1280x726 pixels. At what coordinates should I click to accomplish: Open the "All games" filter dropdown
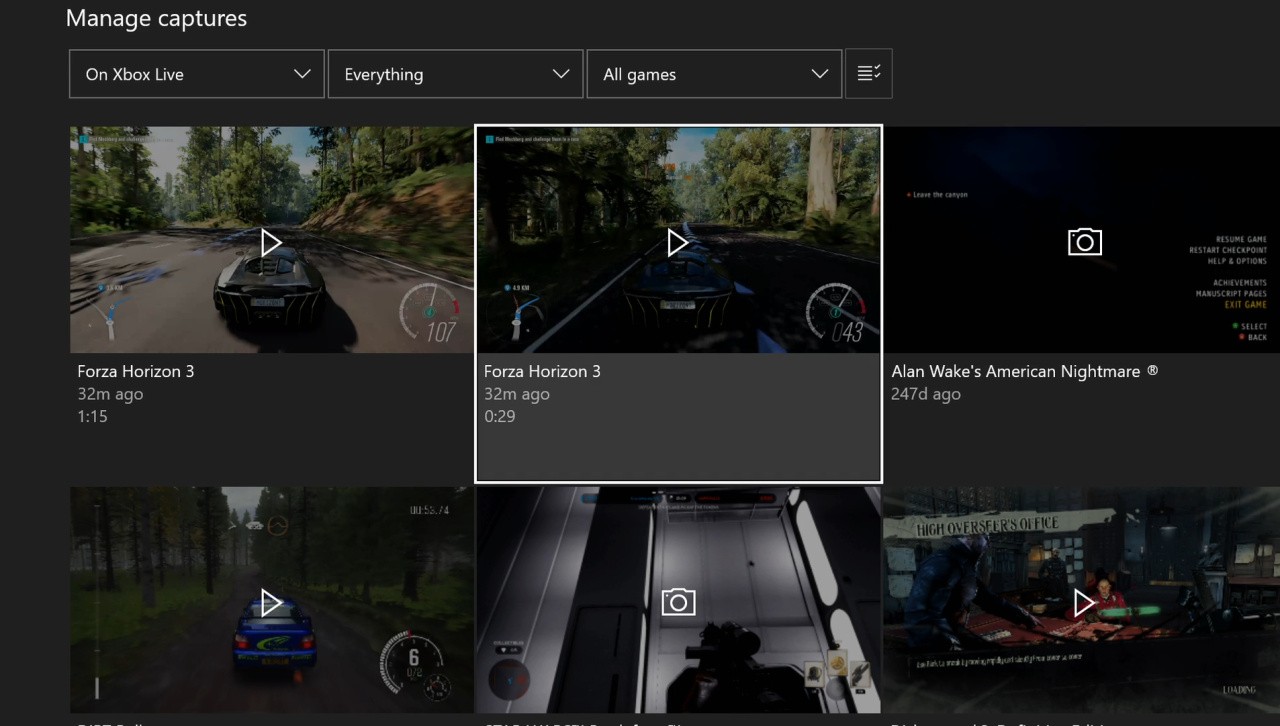click(x=714, y=74)
